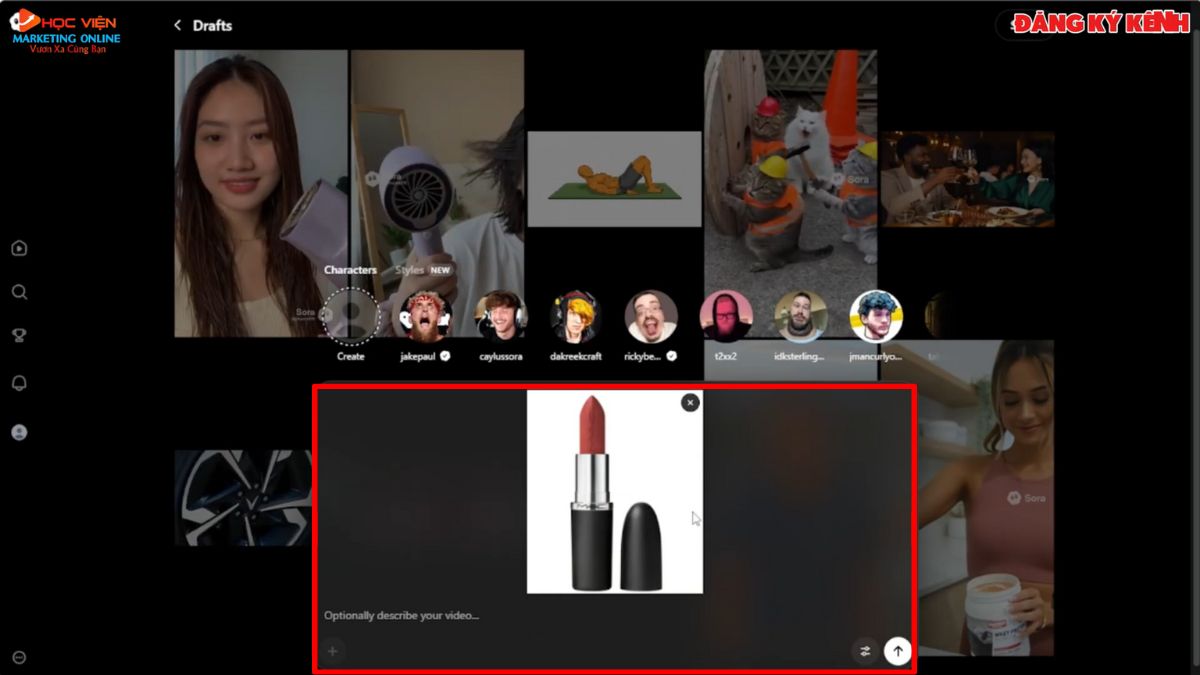The height and width of the screenshot is (675, 1200).
Task: Select the caylussora character avatar
Action: pos(500,318)
